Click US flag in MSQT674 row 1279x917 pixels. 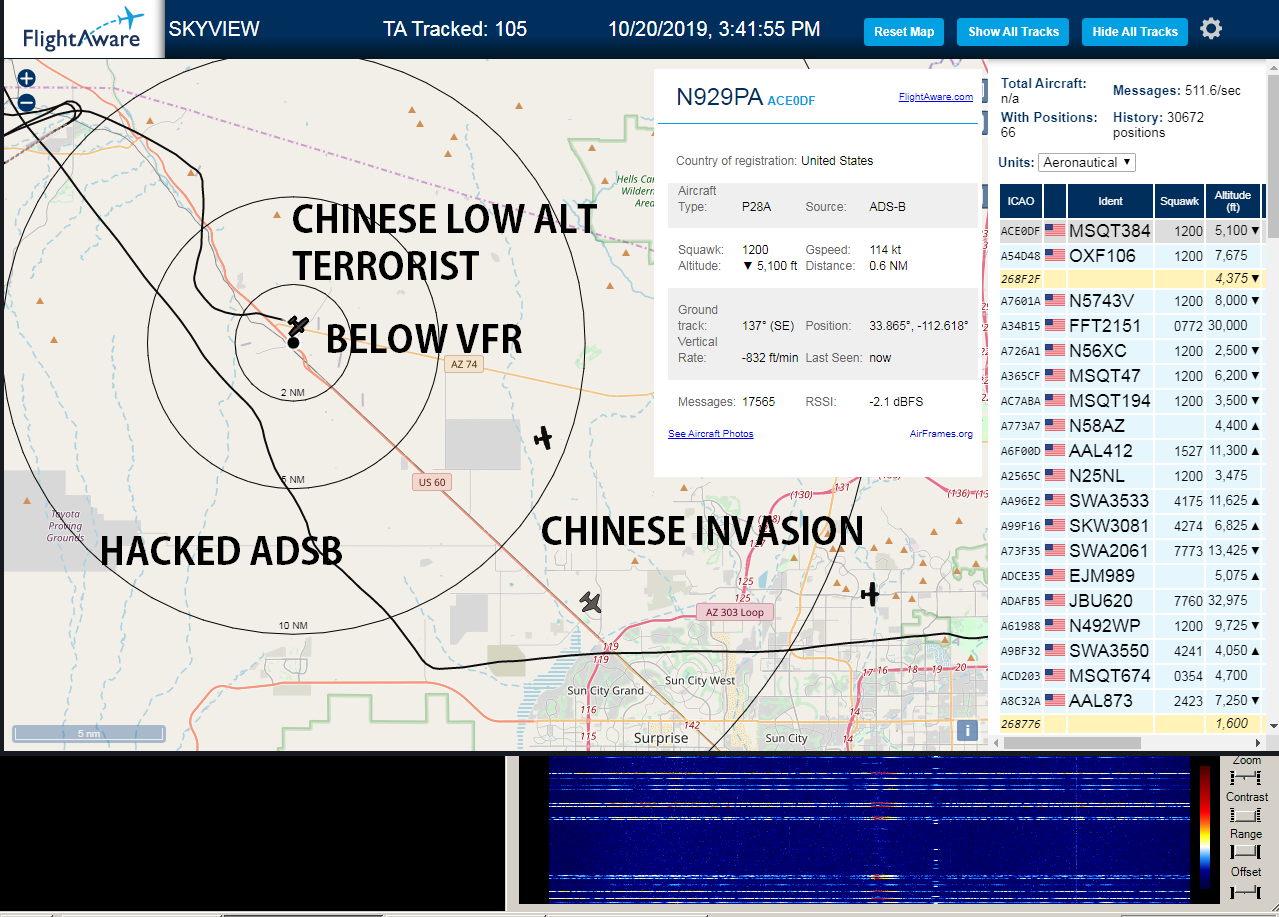coord(1055,676)
